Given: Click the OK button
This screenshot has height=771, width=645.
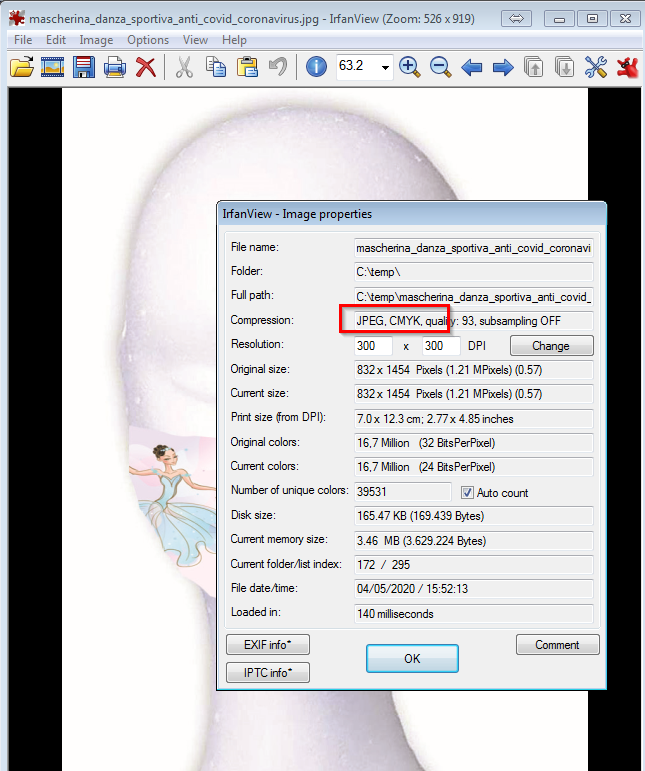Looking at the screenshot, I should point(412,658).
